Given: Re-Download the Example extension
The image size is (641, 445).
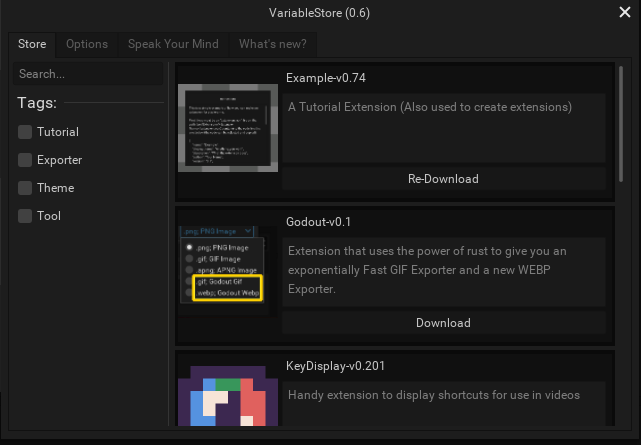Looking at the screenshot, I should tap(444, 179).
